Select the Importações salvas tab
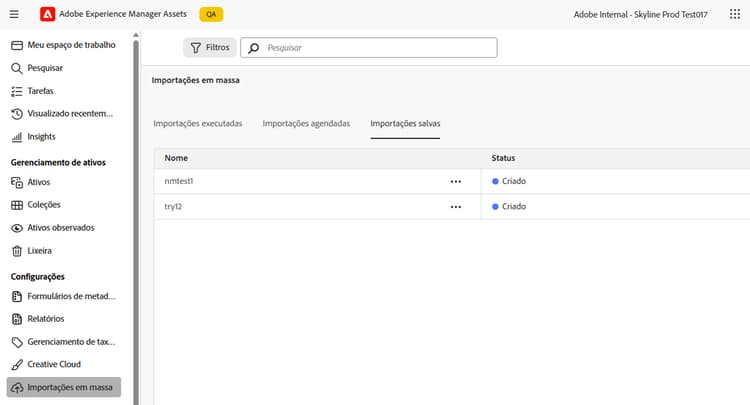This screenshot has width=750, height=405. pyautogui.click(x=405, y=123)
